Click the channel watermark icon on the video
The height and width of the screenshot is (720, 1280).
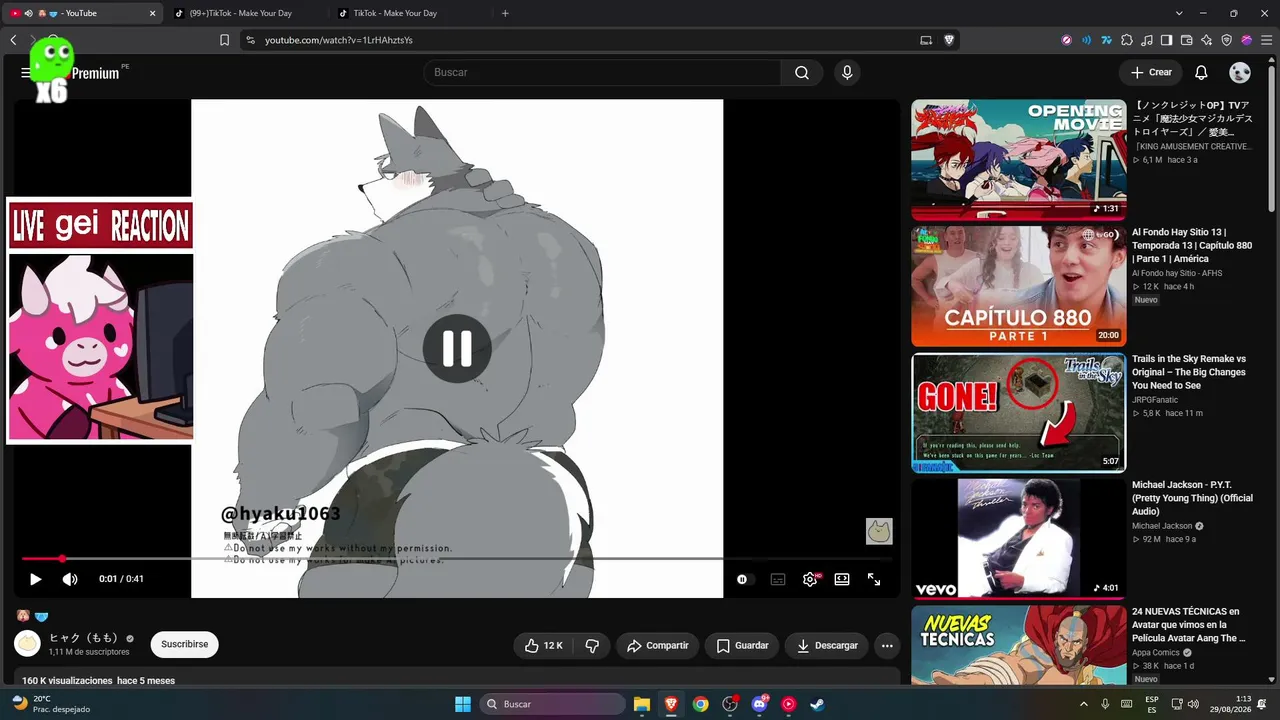(879, 531)
